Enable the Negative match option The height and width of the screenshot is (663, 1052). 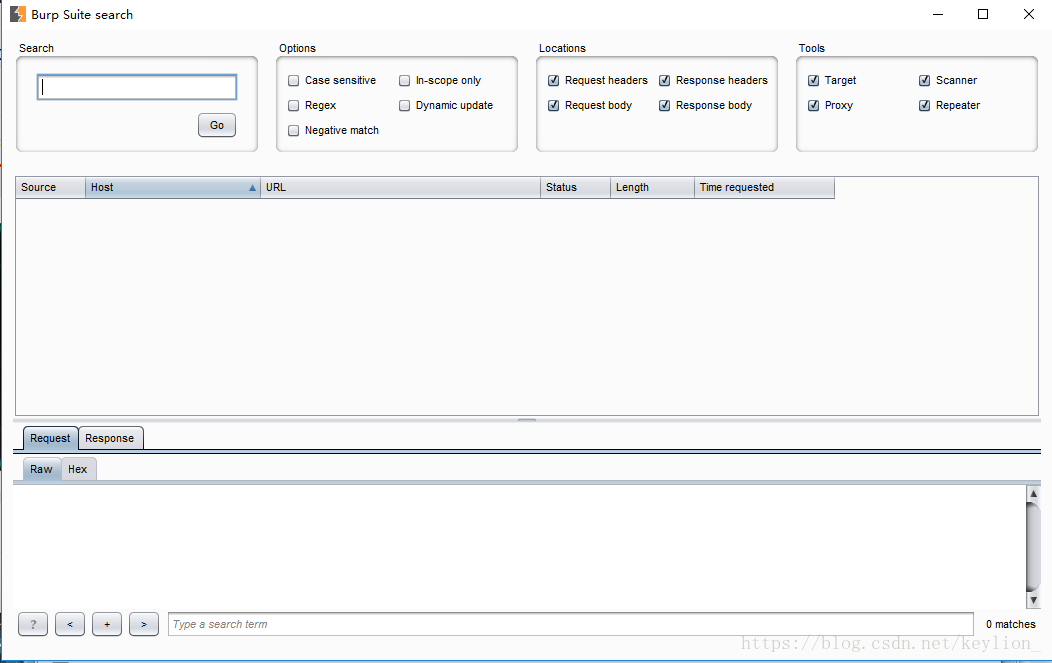(293, 130)
